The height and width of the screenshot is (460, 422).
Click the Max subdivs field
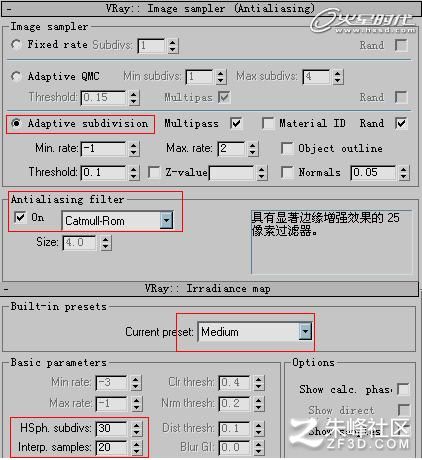[x=316, y=77]
